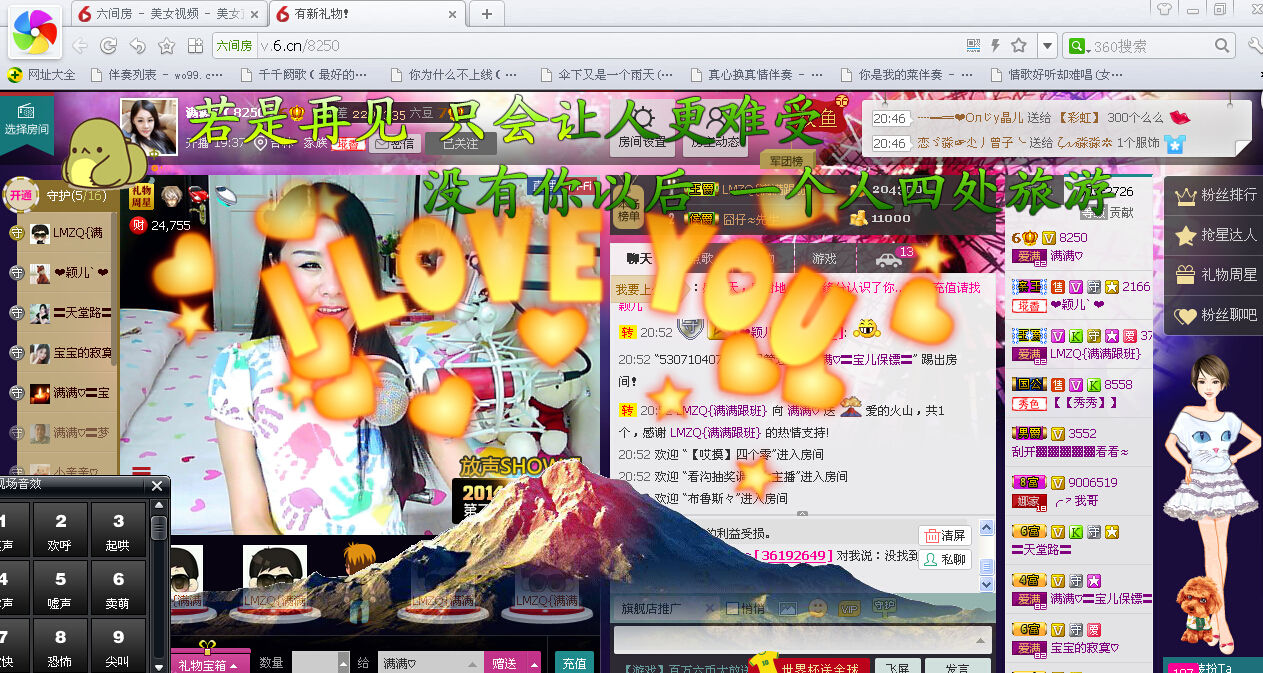Open the smiley emoji picker
Screen dimensions: 1263x673
click(818, 608)
